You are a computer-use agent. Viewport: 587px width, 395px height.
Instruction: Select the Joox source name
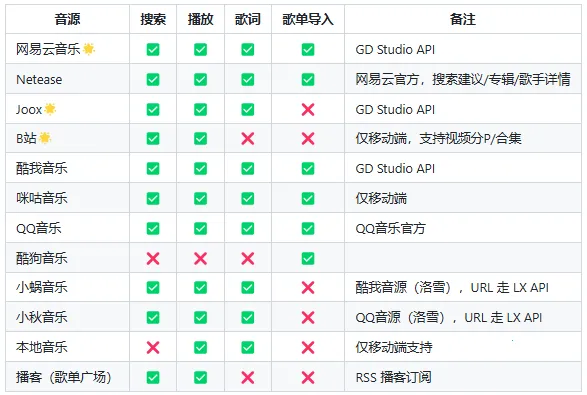tap(29, 109)
